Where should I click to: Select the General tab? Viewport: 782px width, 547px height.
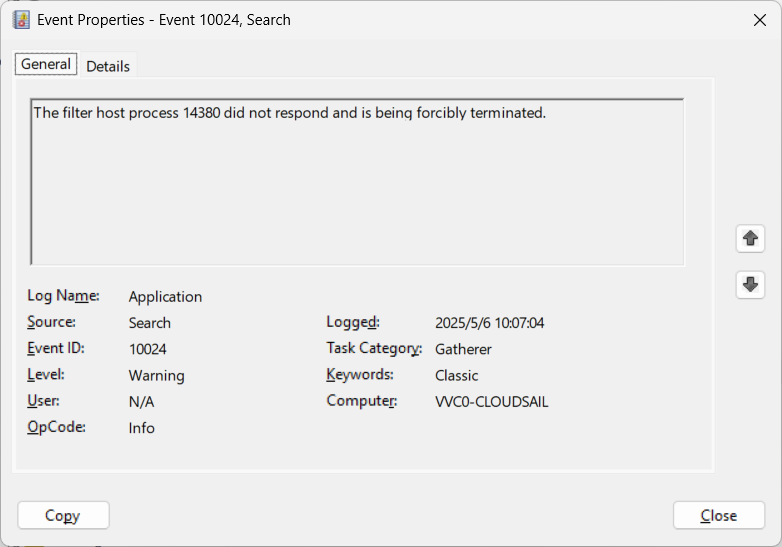tap(46, 64)
